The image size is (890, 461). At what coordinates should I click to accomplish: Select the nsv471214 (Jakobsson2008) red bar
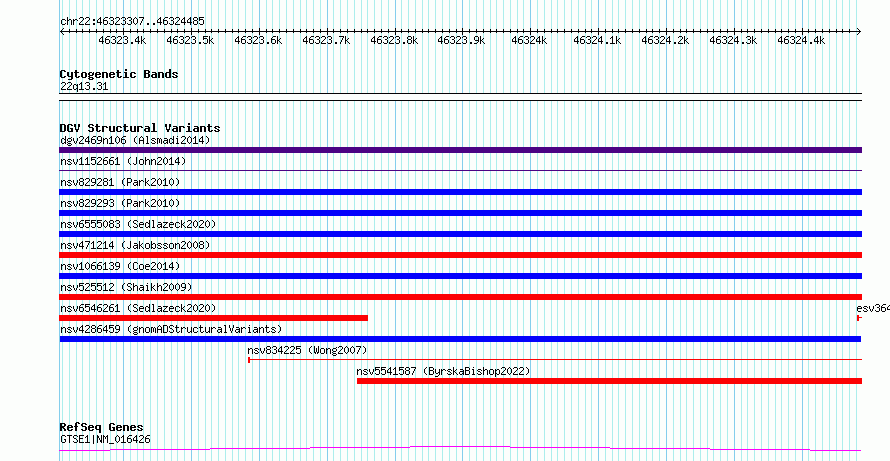tap(460, 255)
